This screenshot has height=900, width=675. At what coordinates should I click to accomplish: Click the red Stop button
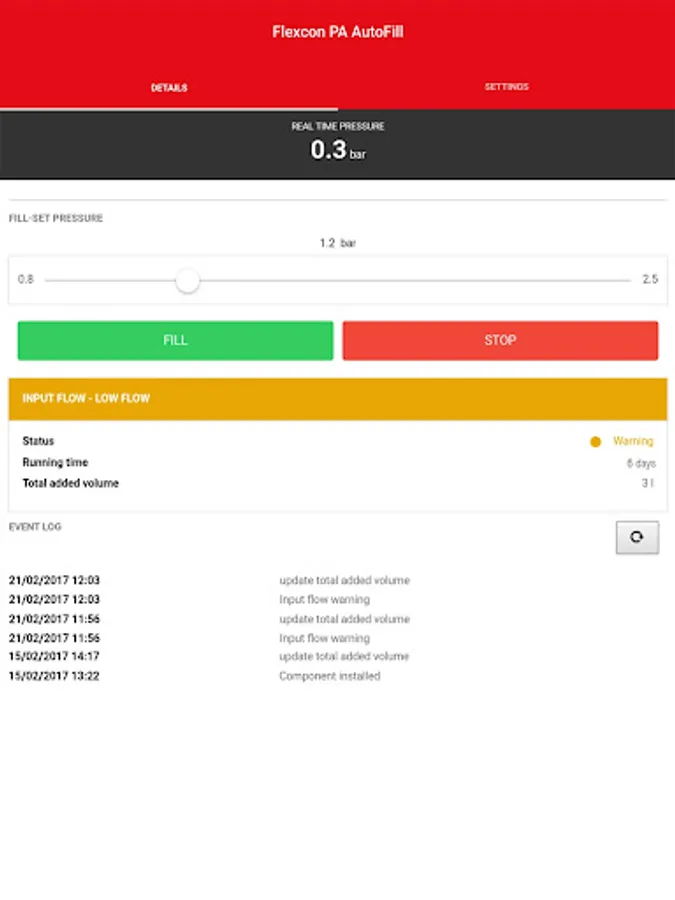click(500, 340)
